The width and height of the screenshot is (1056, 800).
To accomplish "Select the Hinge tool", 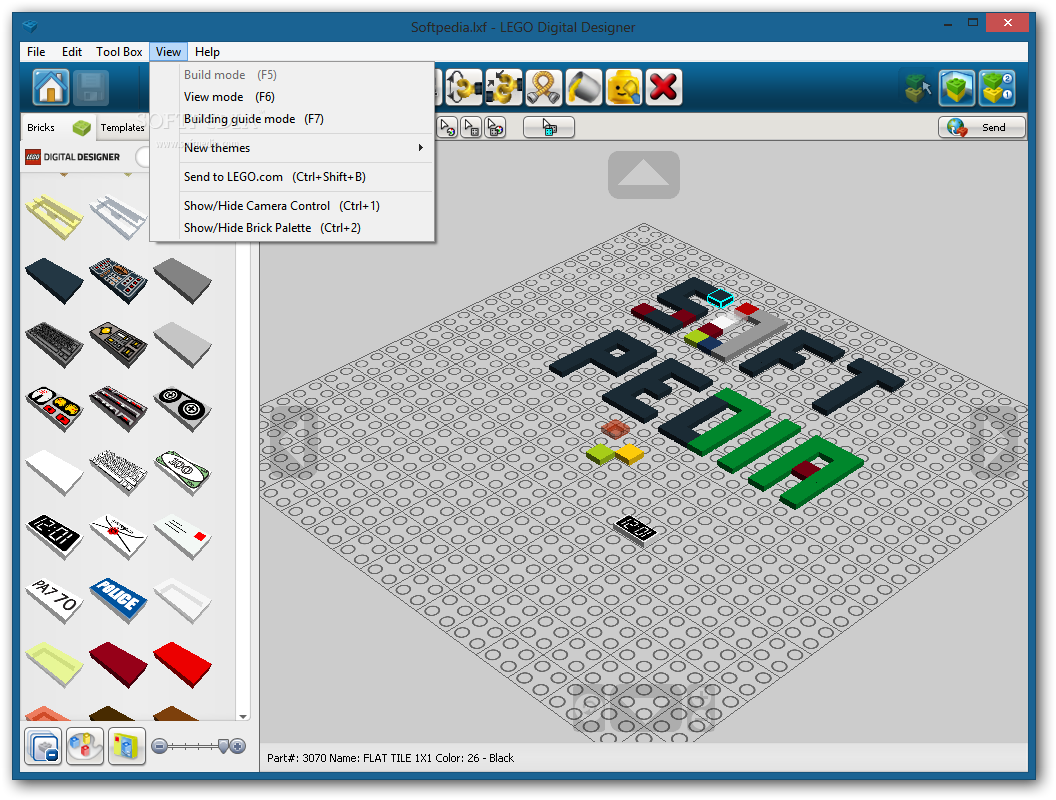I will [x=464, y=88].
